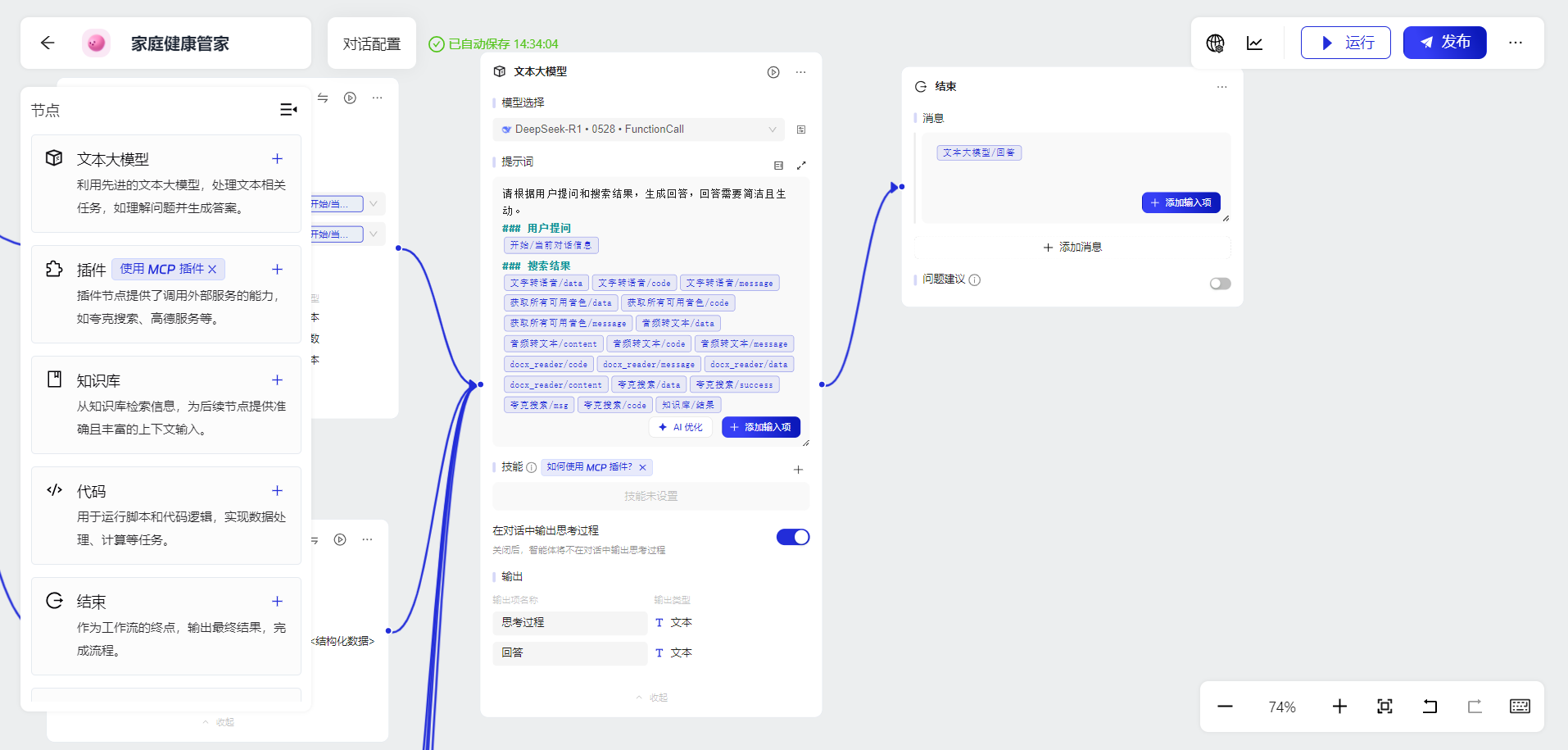Viewport: 1568px width, 750px height.
Task: Collapse the lower-left node with 收起
Action: (x=219, y=722)
